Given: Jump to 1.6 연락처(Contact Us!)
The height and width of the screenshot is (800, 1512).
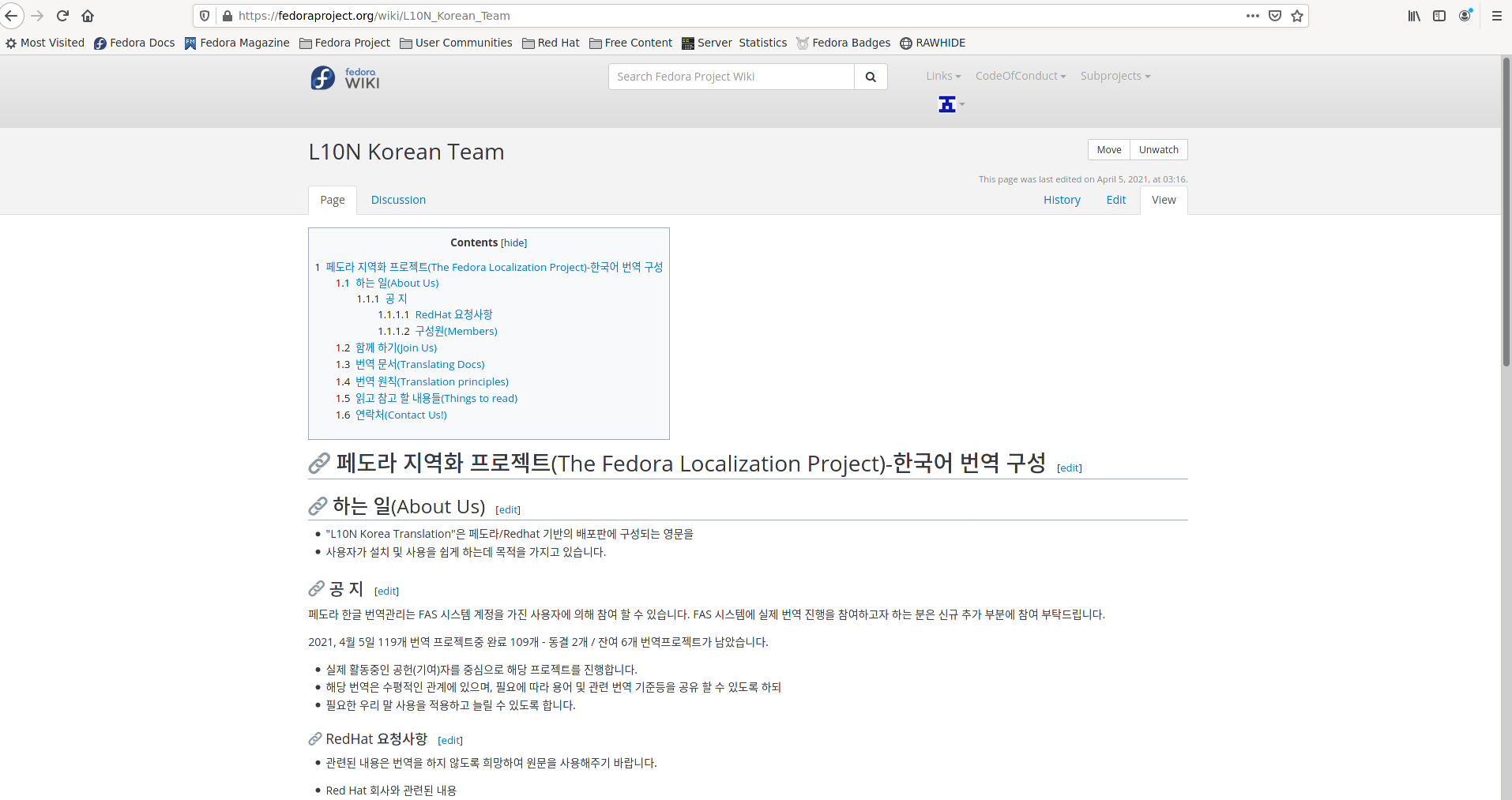Looking at the screenshot, I should pos(391,415).
